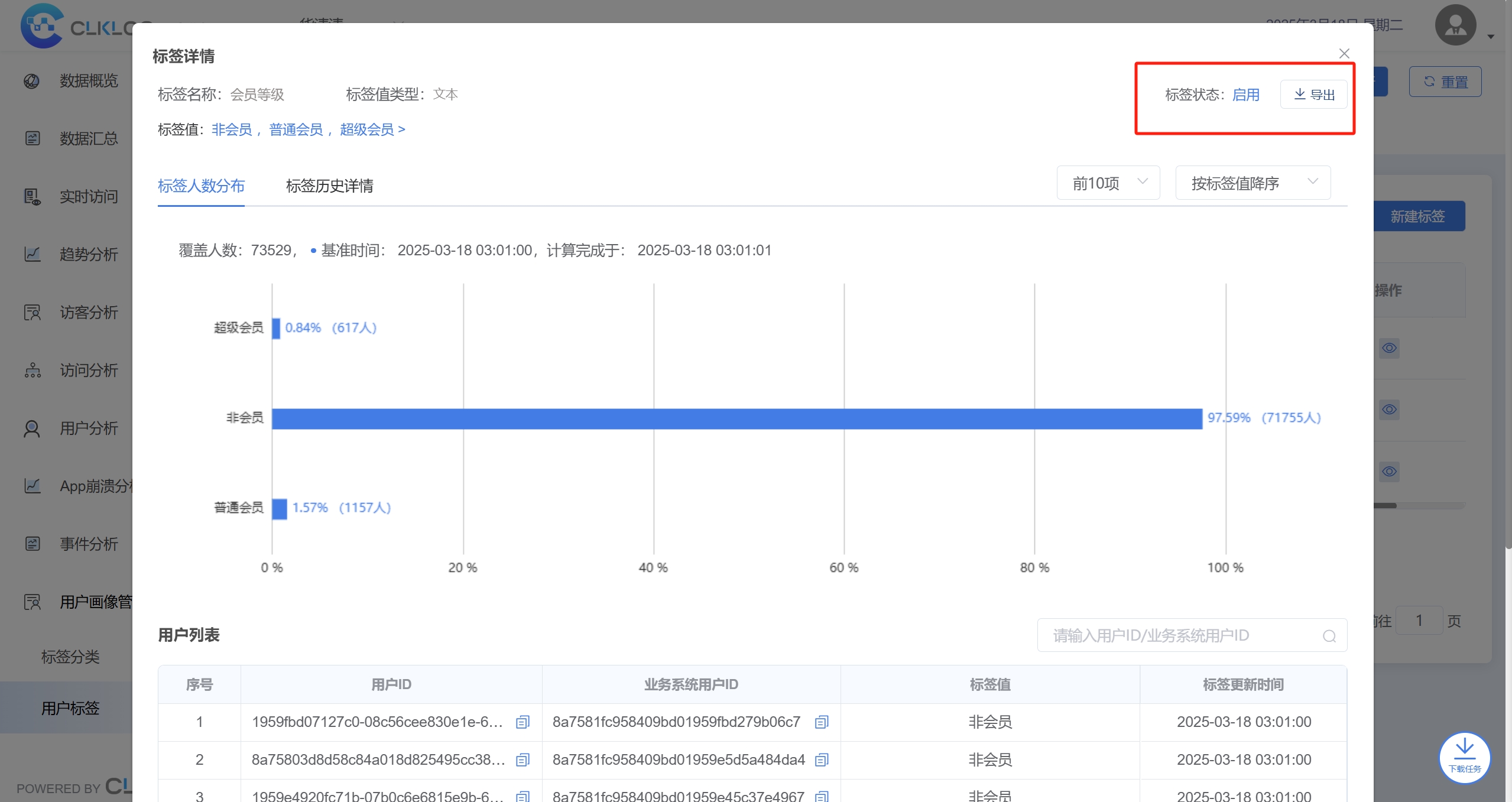Open the 按标签值降序 sort dropdown
This screenshot has width=1512, height=802.
tap(1253, 183)
